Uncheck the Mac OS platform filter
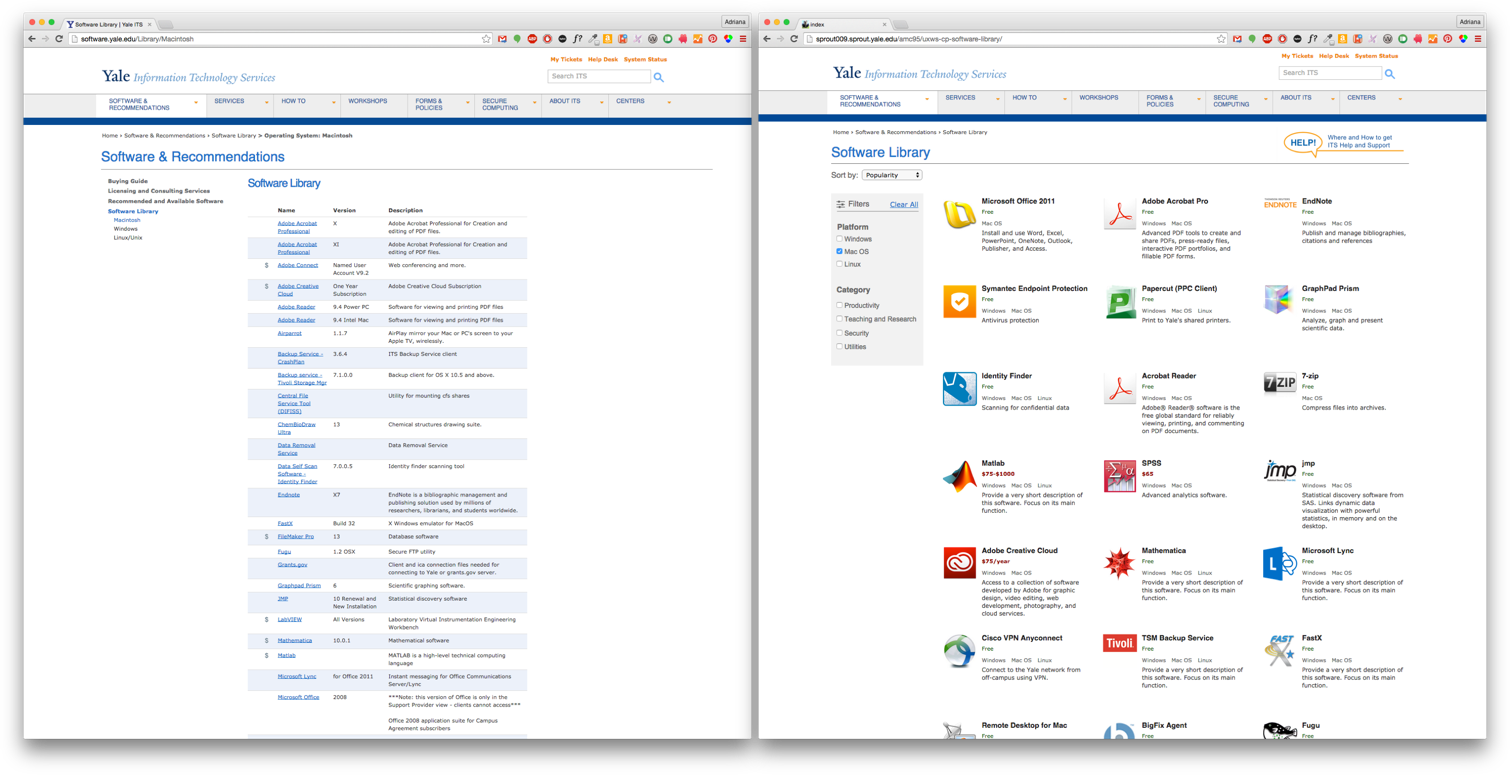This screenshot has height=775, width=1510. [839, 252]
